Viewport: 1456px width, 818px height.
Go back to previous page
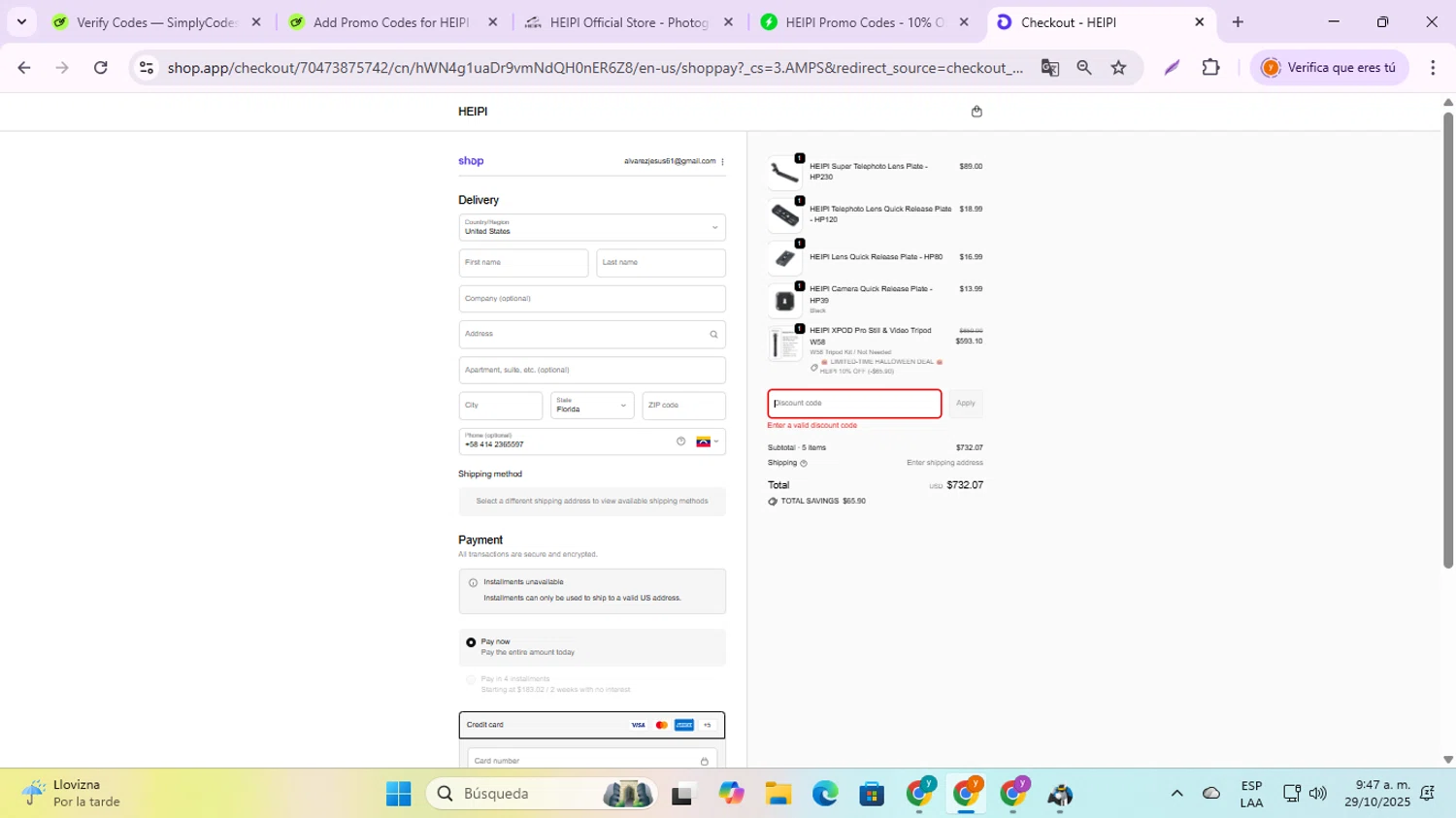pos(24,67)
